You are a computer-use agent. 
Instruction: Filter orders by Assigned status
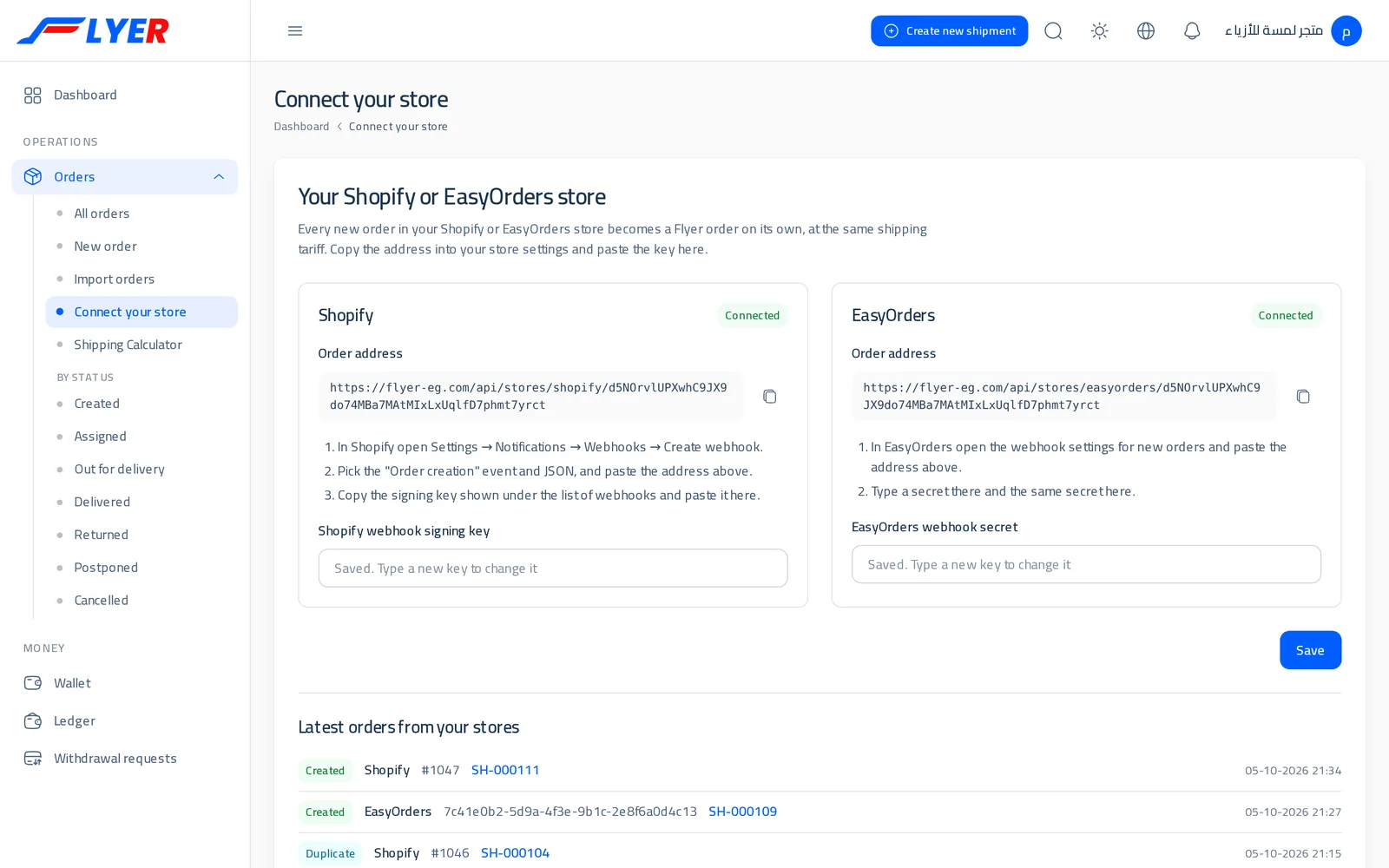coord(100,437)
